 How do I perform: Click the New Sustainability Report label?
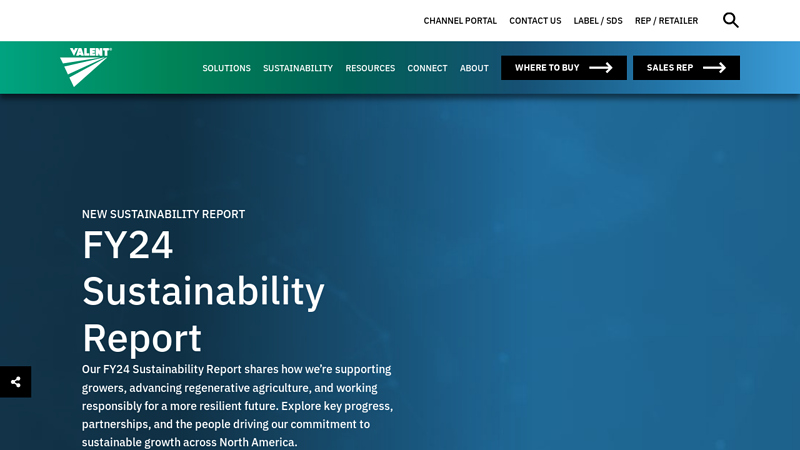tap(163, 214)
